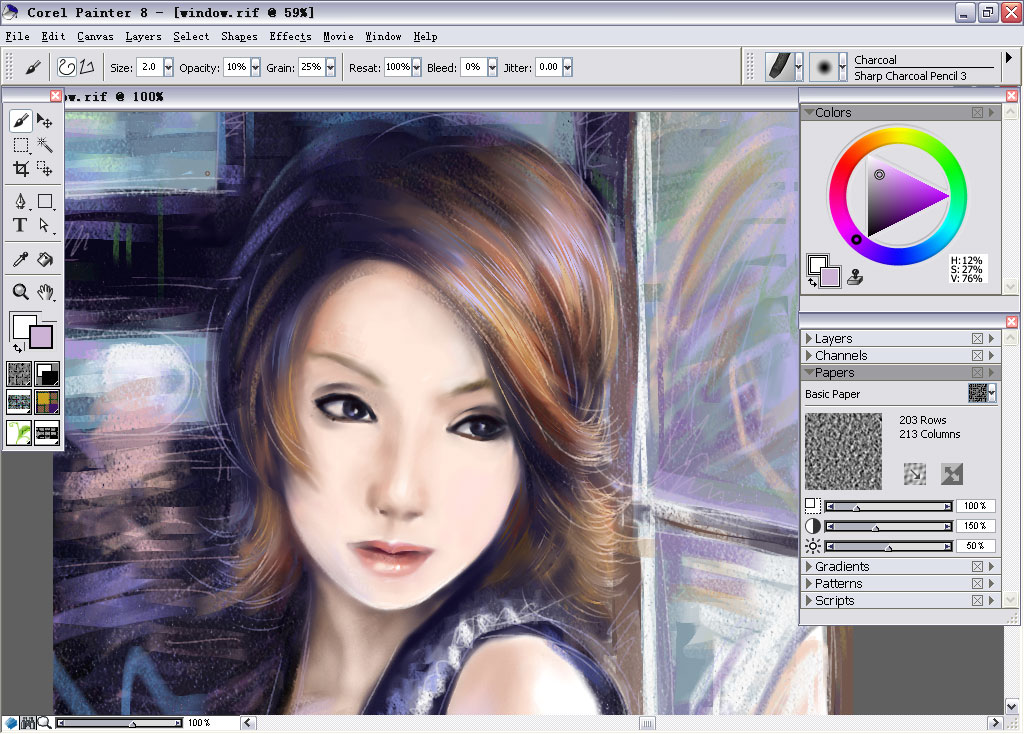1024x734 pixels.
Task: Expand the Patterns palette
Action: click(809, 583)
